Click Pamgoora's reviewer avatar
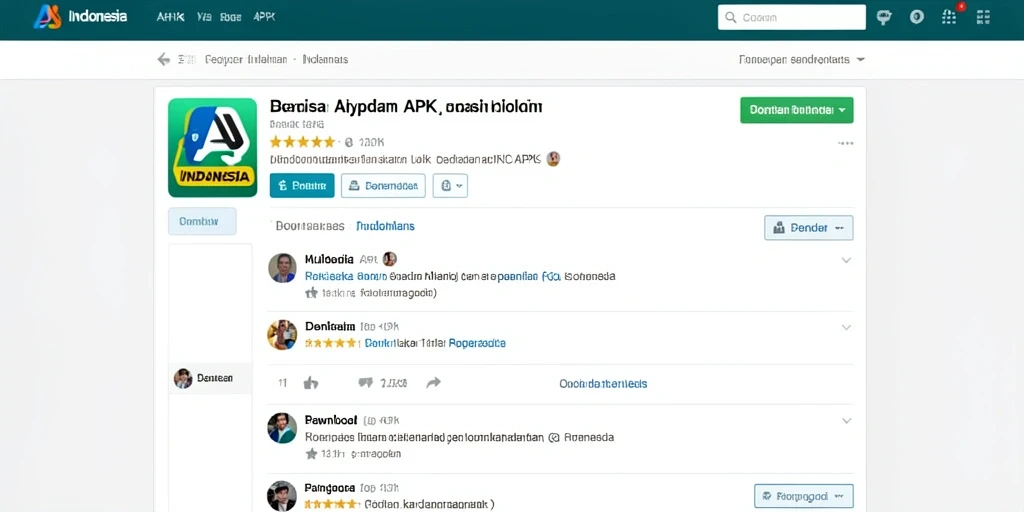Screen dimensions: 1024x512 [x=282, y=496]
